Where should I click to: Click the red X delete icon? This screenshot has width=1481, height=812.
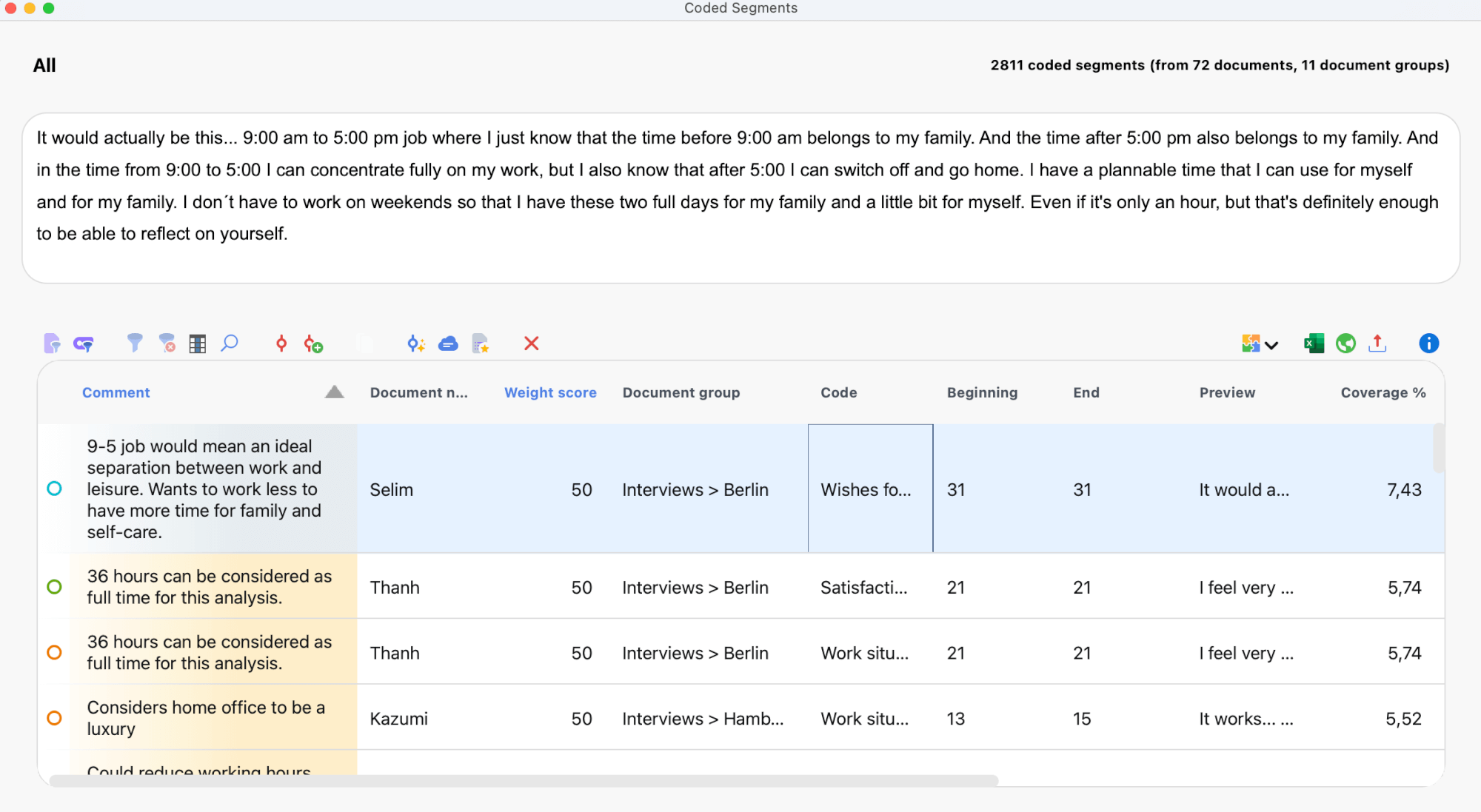(531, 343)
